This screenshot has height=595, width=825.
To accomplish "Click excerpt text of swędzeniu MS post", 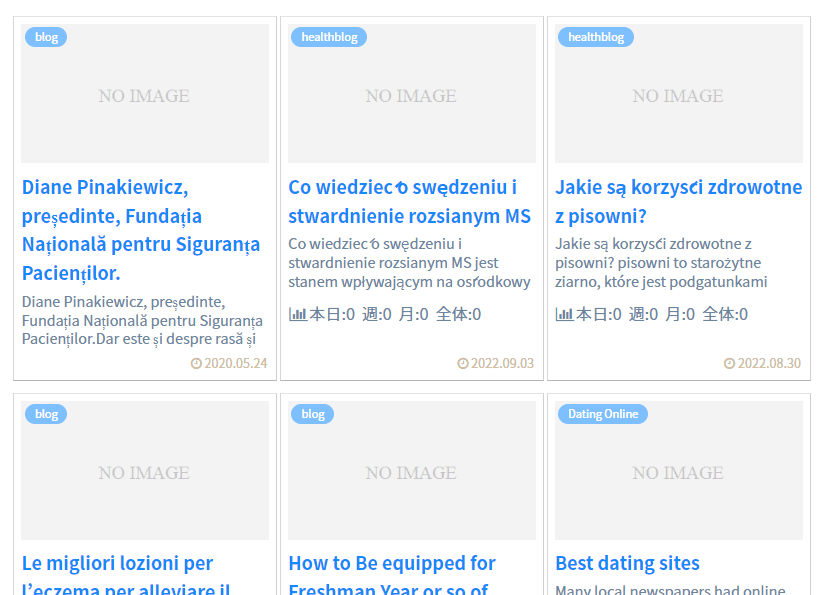I will 409,263.
